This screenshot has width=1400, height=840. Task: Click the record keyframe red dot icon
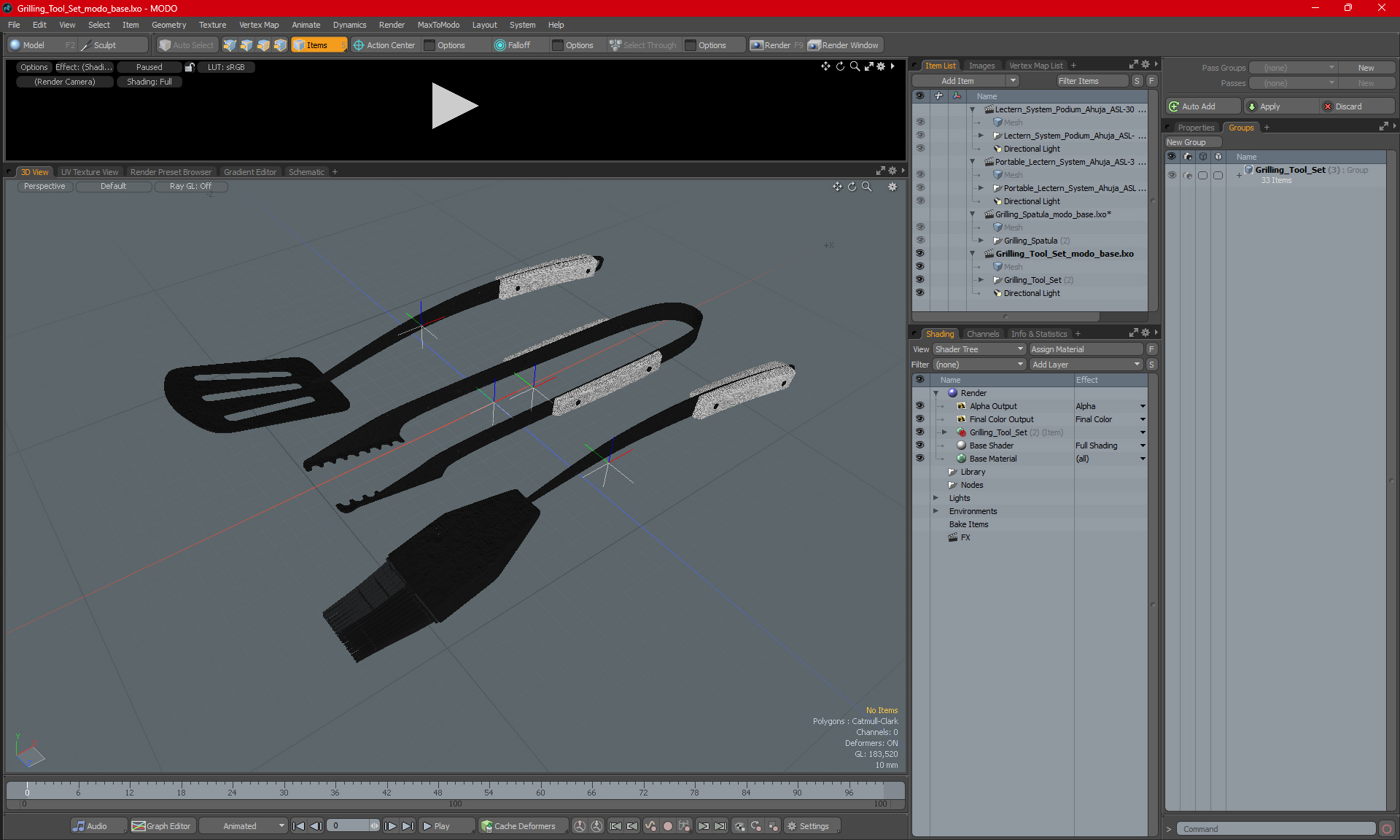click(x=667, y=826)
